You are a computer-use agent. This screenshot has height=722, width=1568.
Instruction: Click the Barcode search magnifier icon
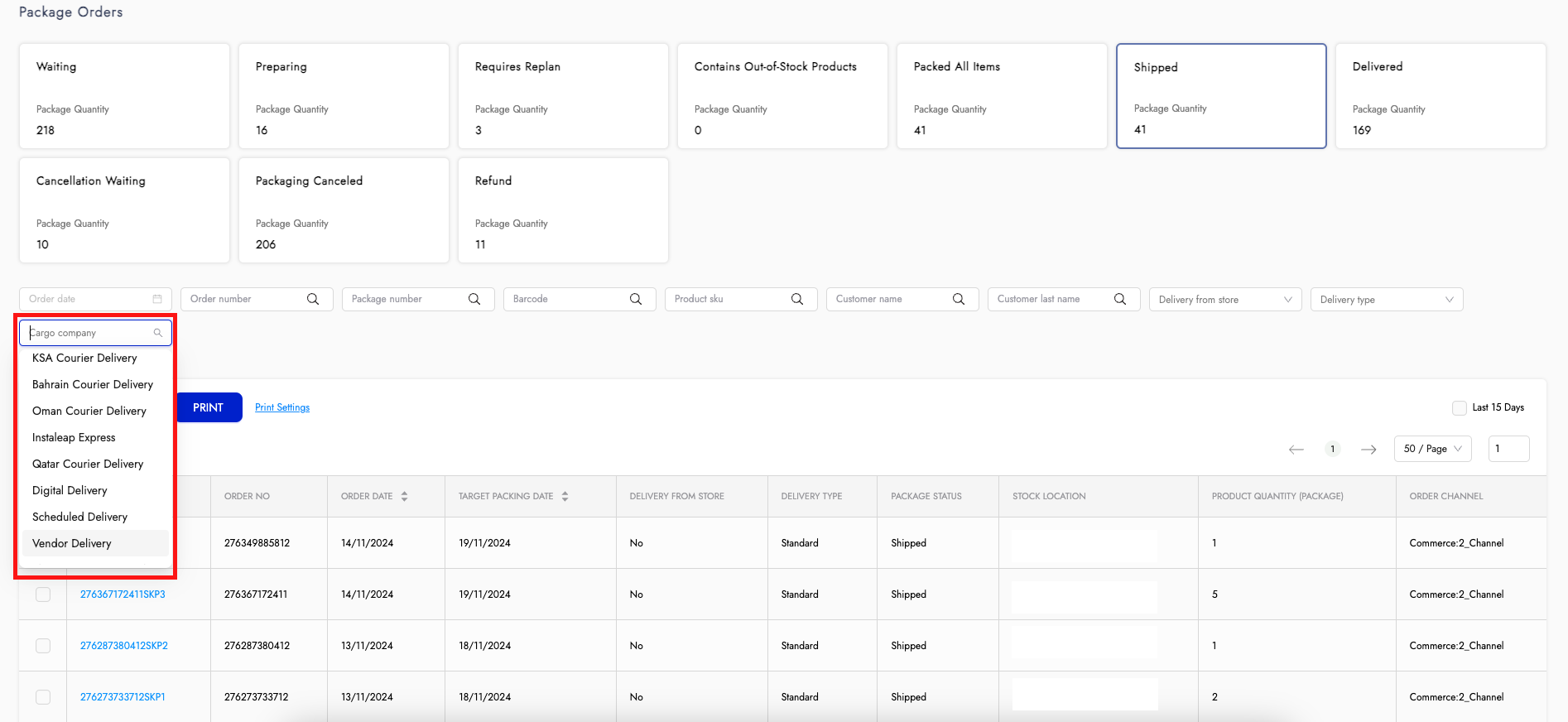click(x=636, y=299)
